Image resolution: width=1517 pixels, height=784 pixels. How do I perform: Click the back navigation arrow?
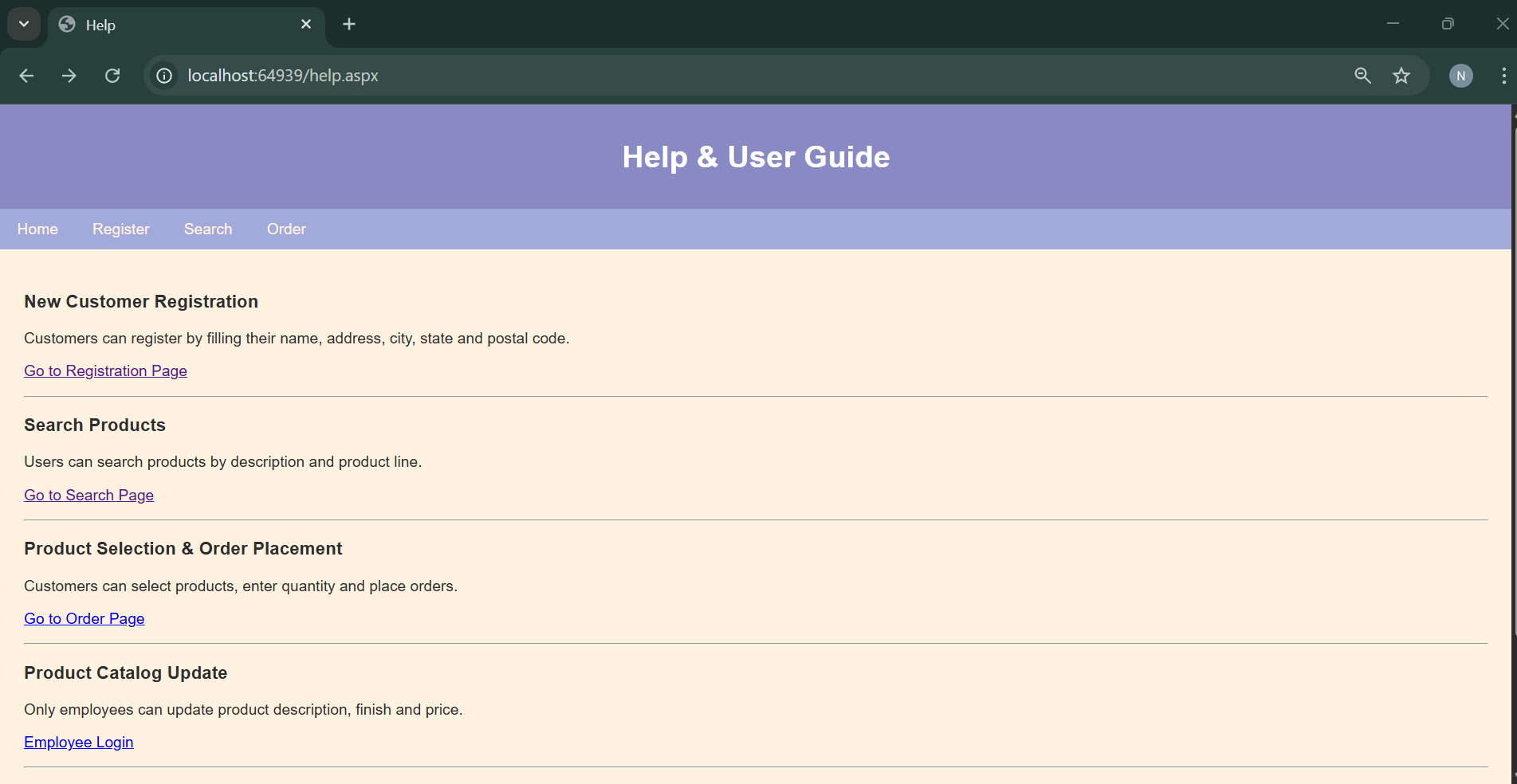[26, 76]
